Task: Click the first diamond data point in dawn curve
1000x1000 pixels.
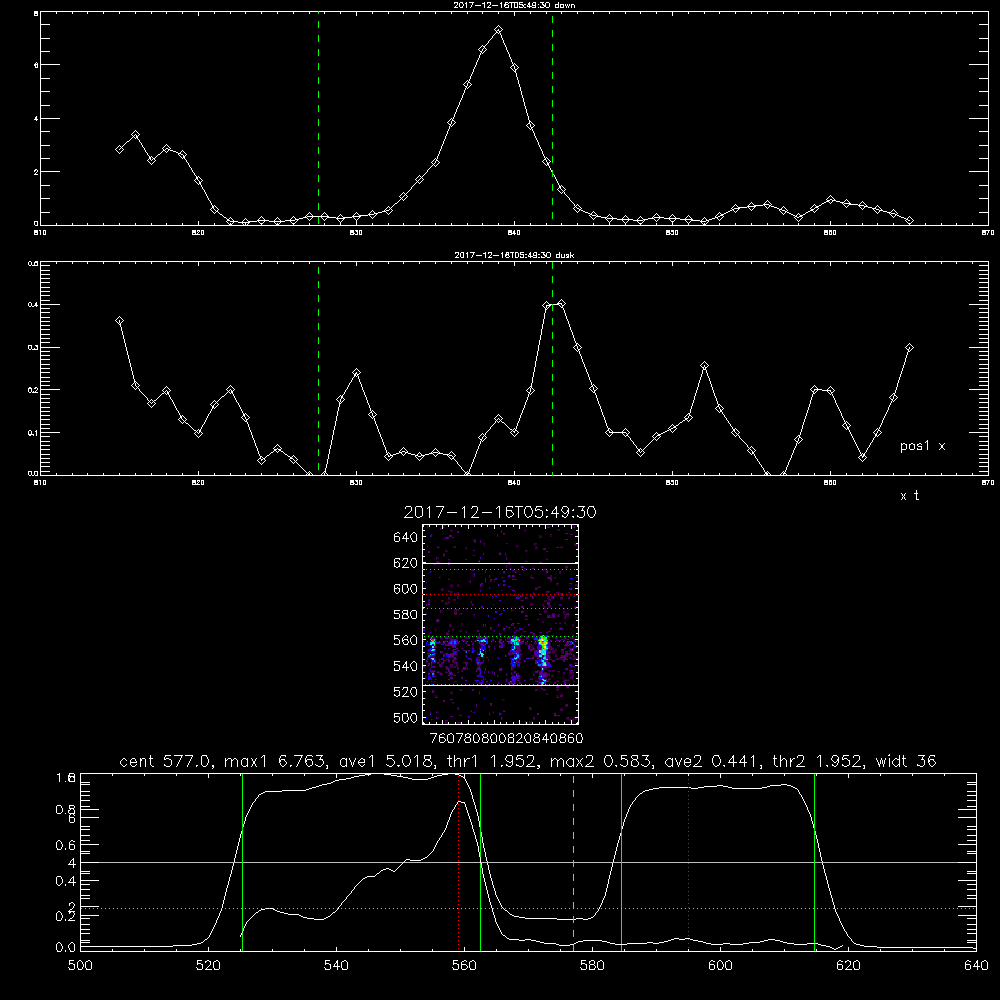Action: tap(119, 149)
